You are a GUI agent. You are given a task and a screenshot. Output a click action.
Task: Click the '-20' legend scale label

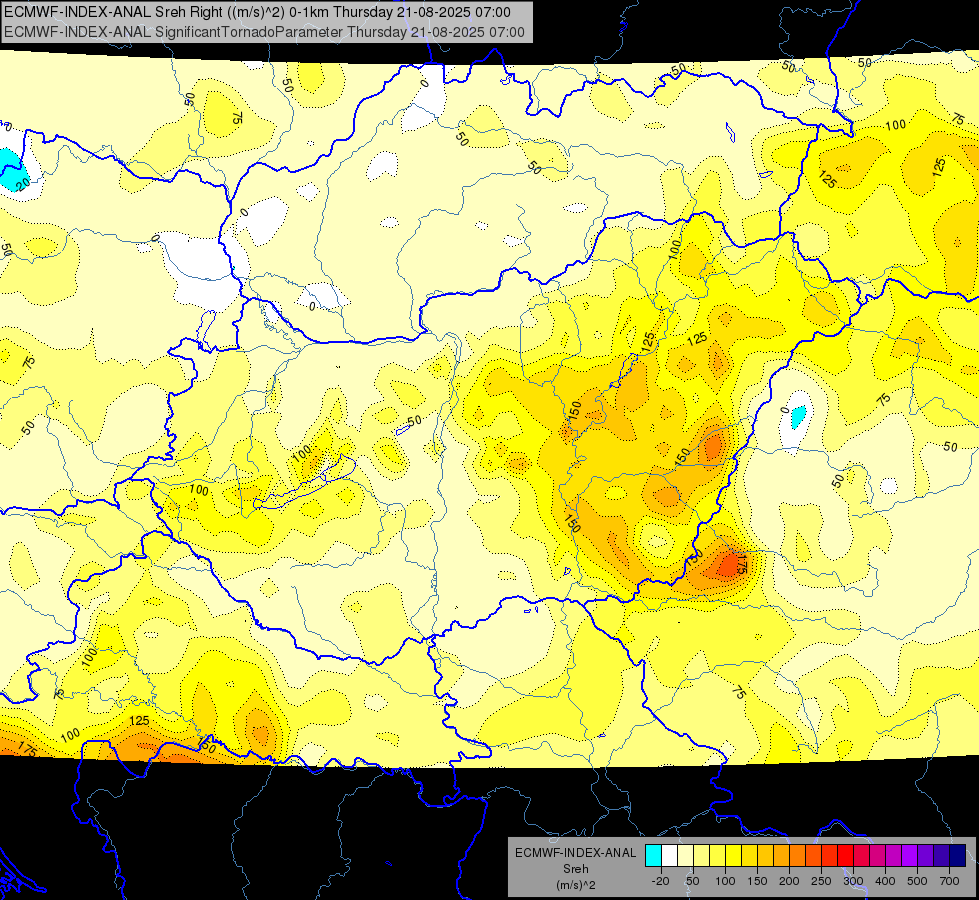point(660,881)
